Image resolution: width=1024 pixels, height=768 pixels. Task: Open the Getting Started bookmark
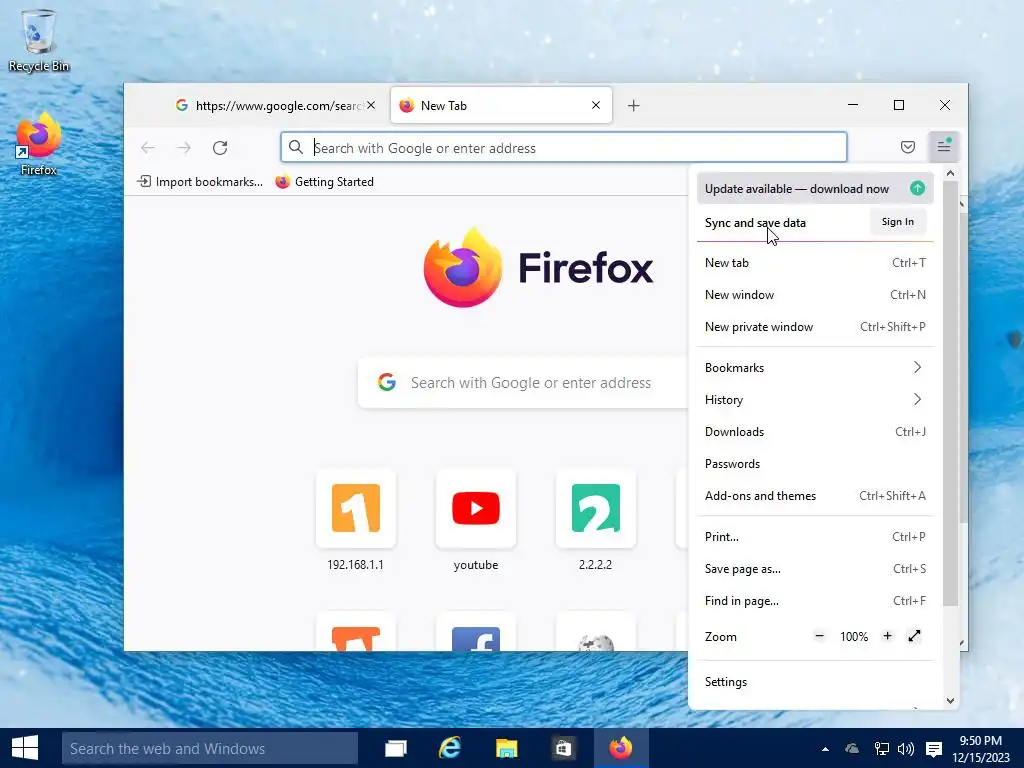click(x=325, y=182)
